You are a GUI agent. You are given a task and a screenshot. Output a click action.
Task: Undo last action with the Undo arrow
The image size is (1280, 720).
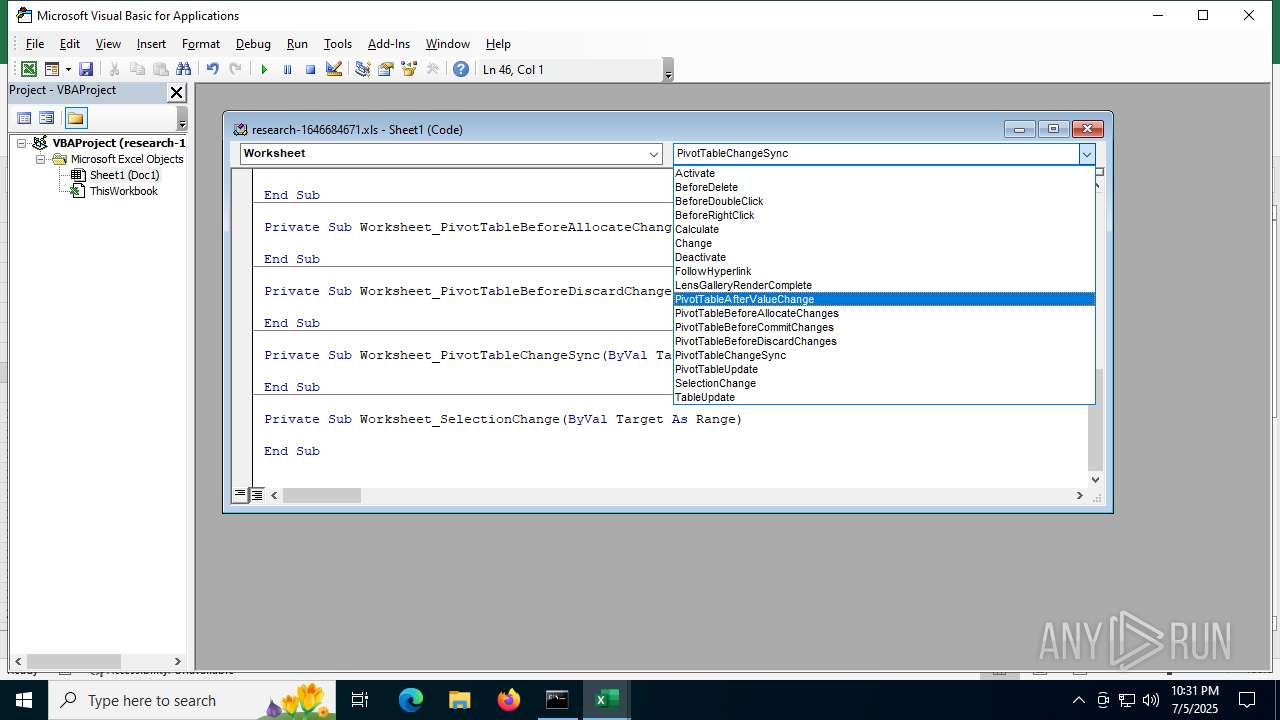212,69
